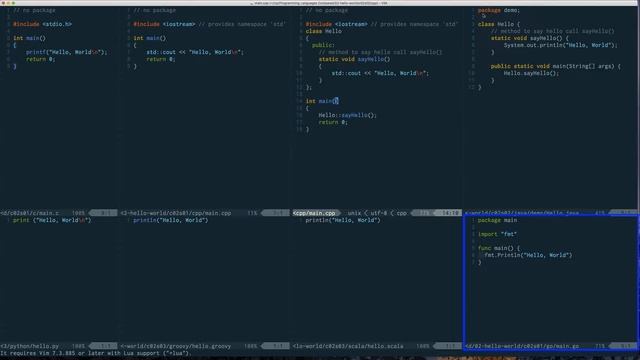Click the '<2-hello-world/c02s01/cpp/main.cpp' status line
This screenshot has height=360, width=640.
205,213
